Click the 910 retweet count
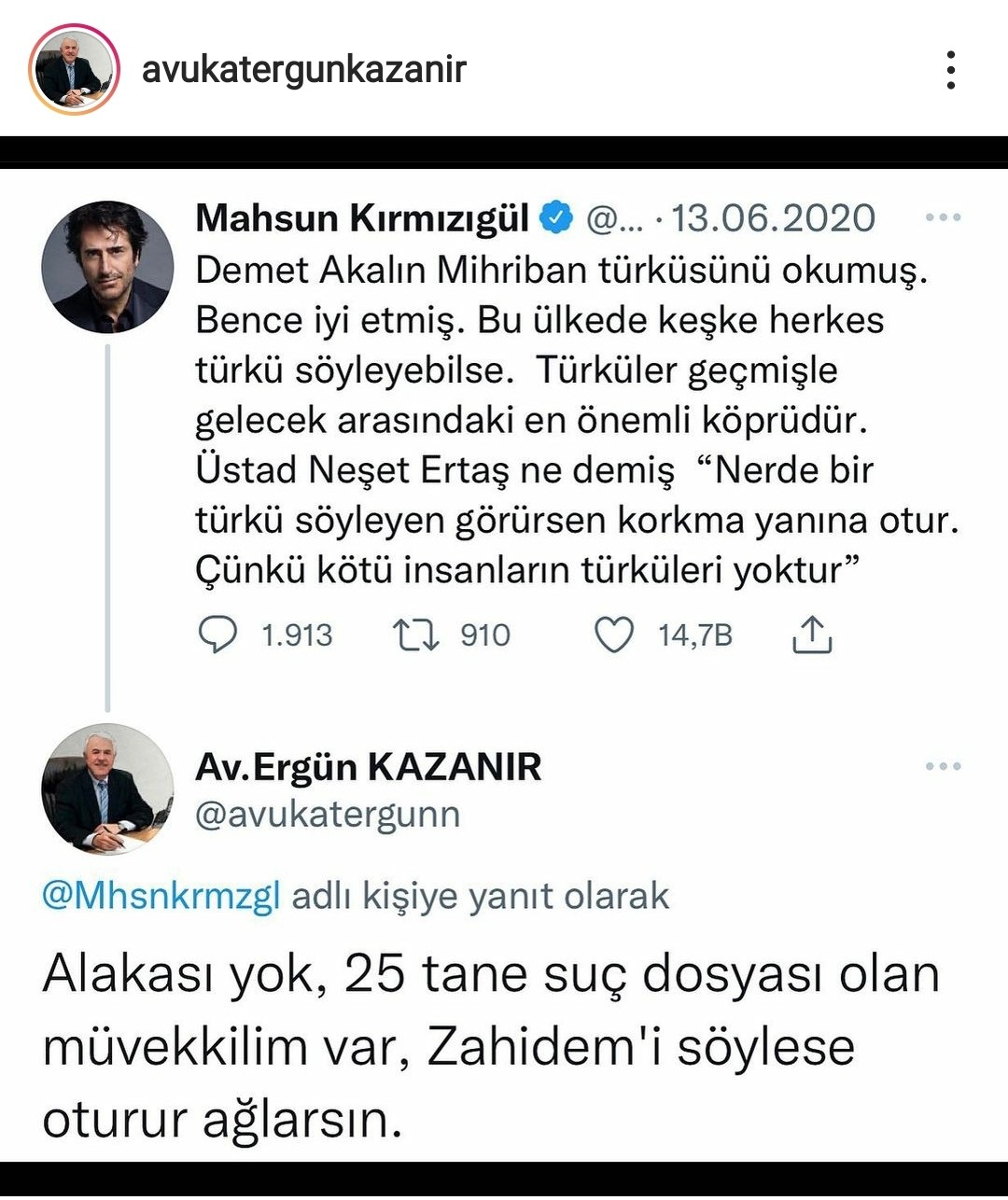Image resolution: width=1008 pixels, height=1200 pixels. tap(485, 635)
